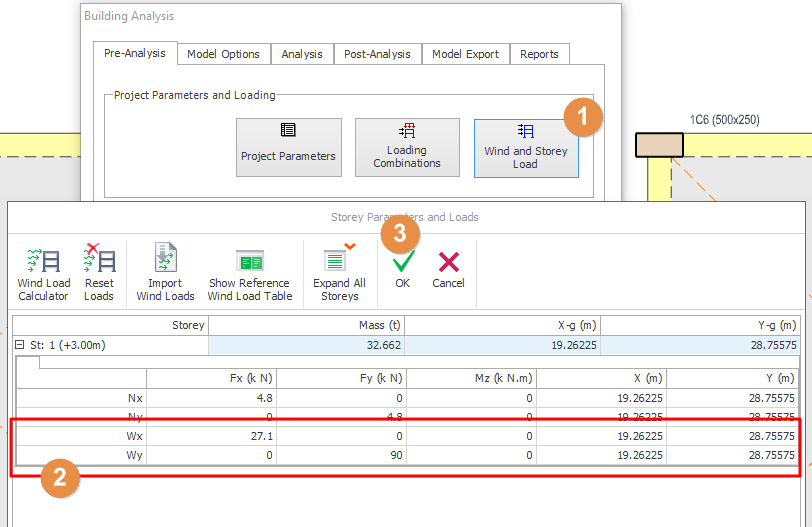Confirm with the green OK checkmark
812x527 pixels.
click(402, 268)
